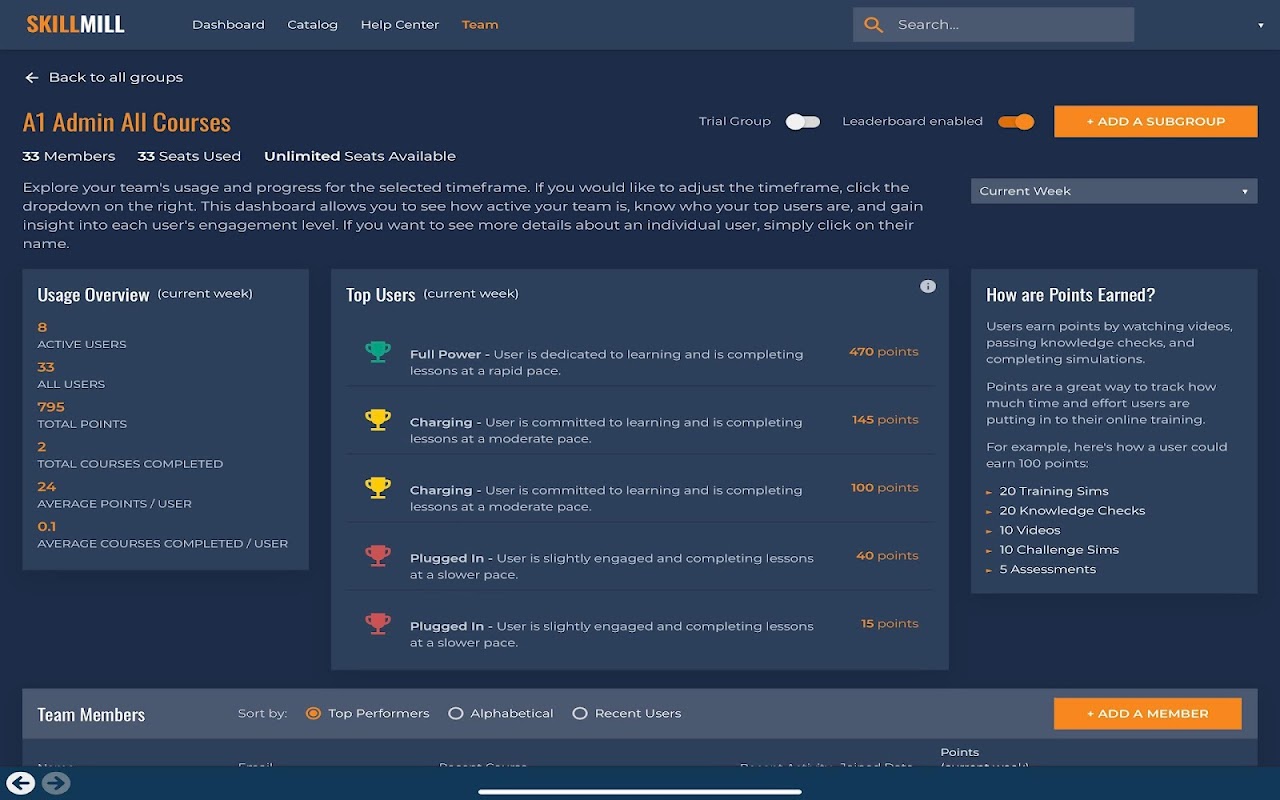Open the Team nav item
Image resolution: width=1280 pixels, height=800 pixels.
point(480,25)
